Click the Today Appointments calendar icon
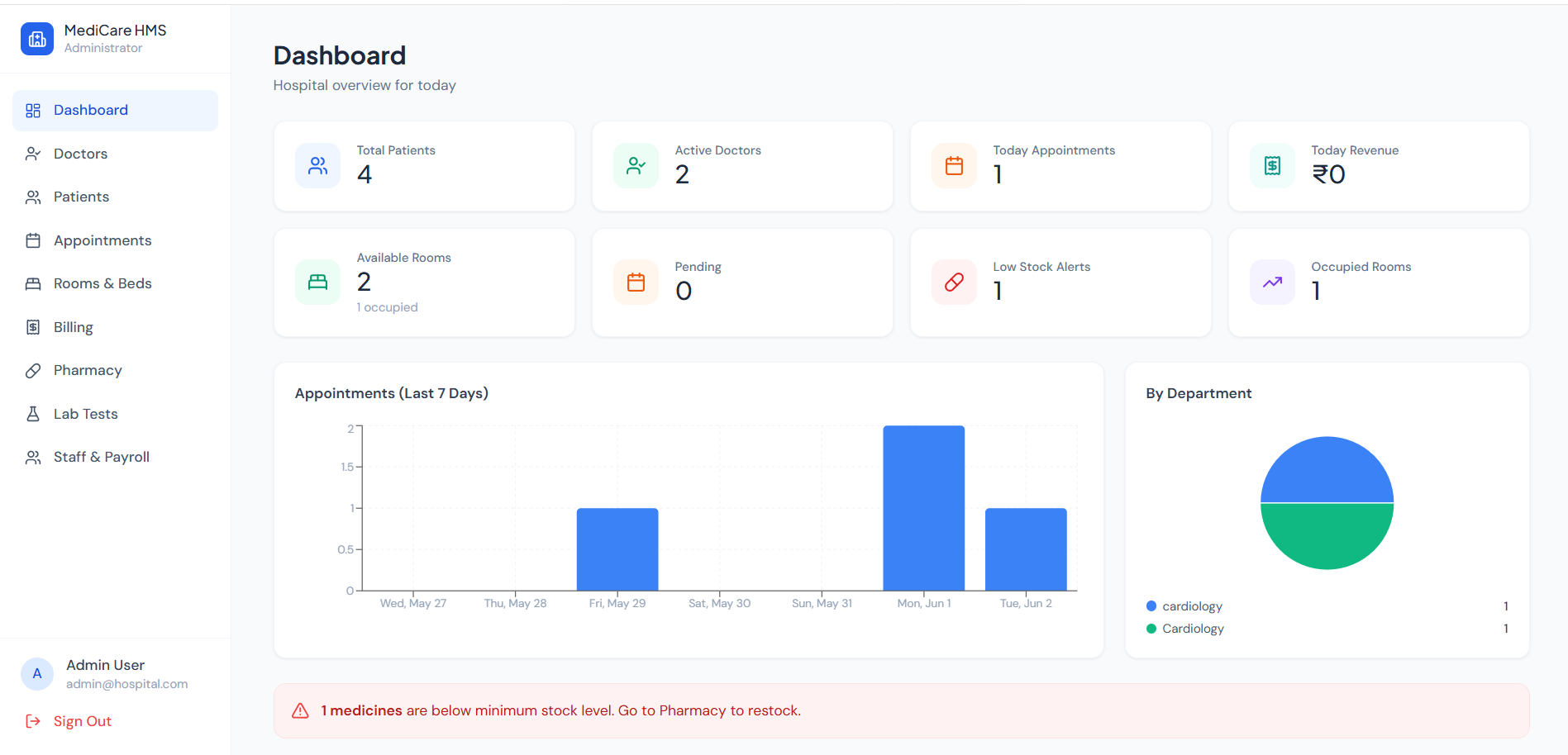 (954, 166)
